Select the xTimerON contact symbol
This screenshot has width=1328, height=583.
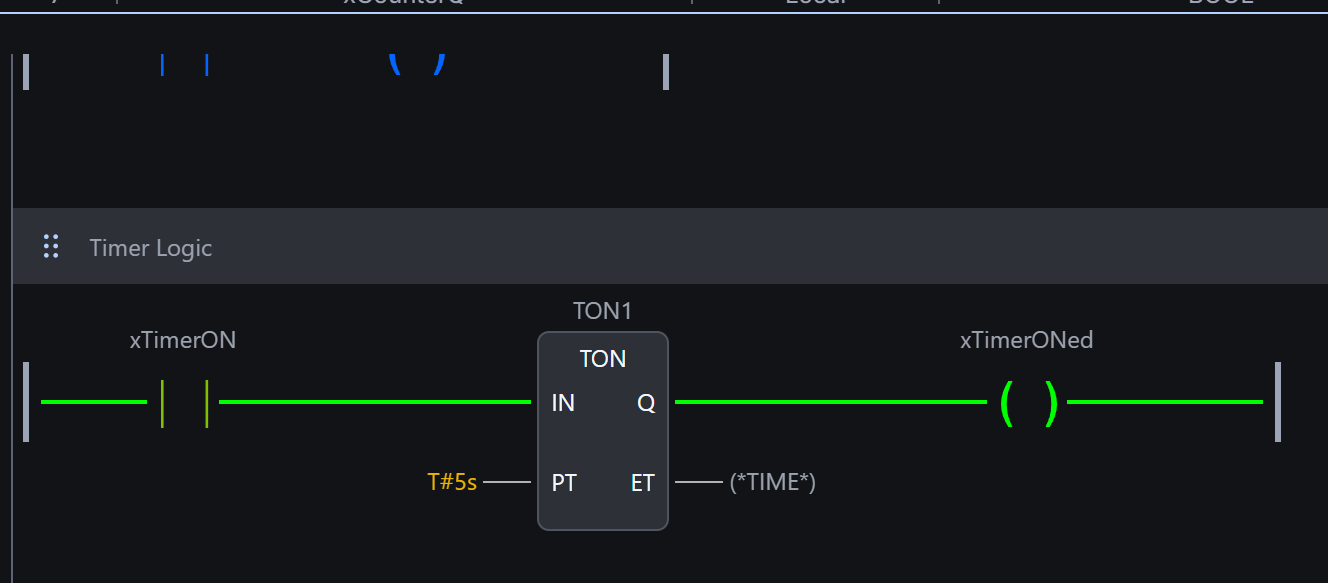pyautogui.click(x=184, y=402)
